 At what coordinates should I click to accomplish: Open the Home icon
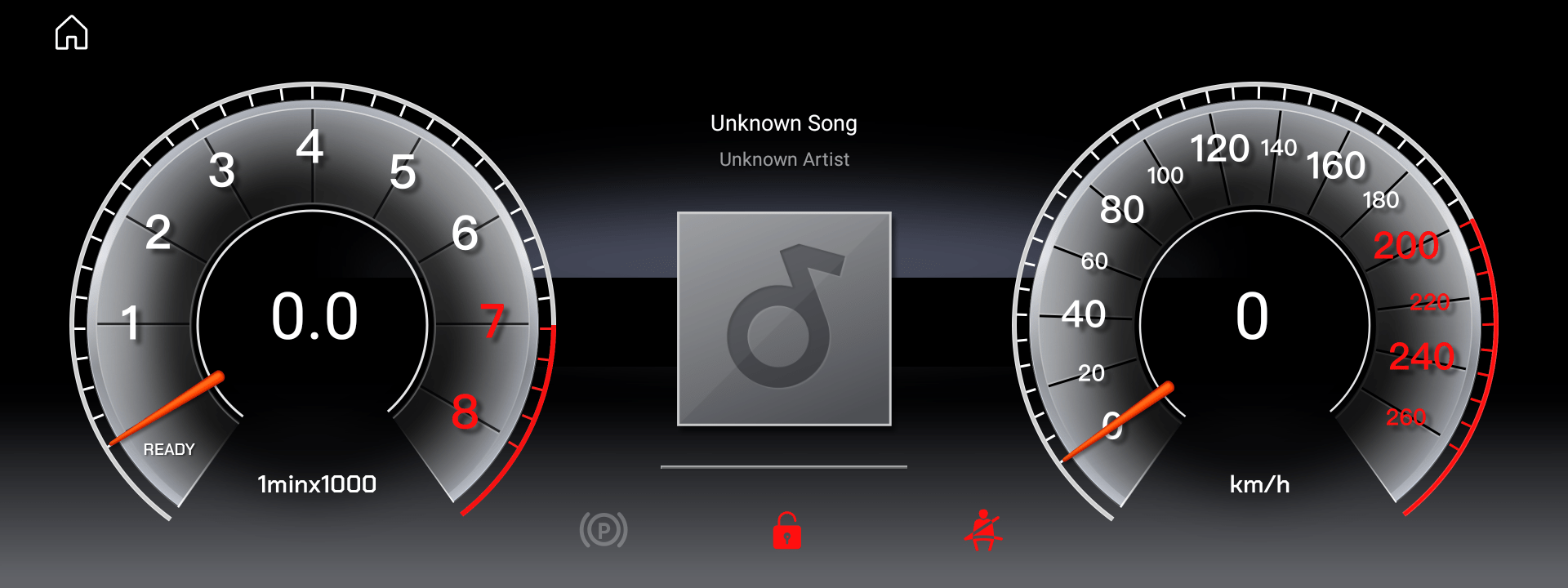pos(72,33)
